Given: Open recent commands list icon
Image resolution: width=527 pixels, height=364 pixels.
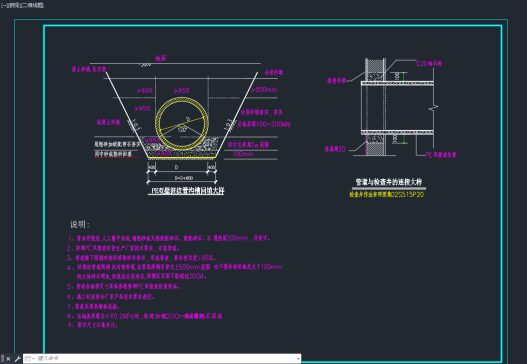Looking at the screenshot, I should (x=29, y=359).
